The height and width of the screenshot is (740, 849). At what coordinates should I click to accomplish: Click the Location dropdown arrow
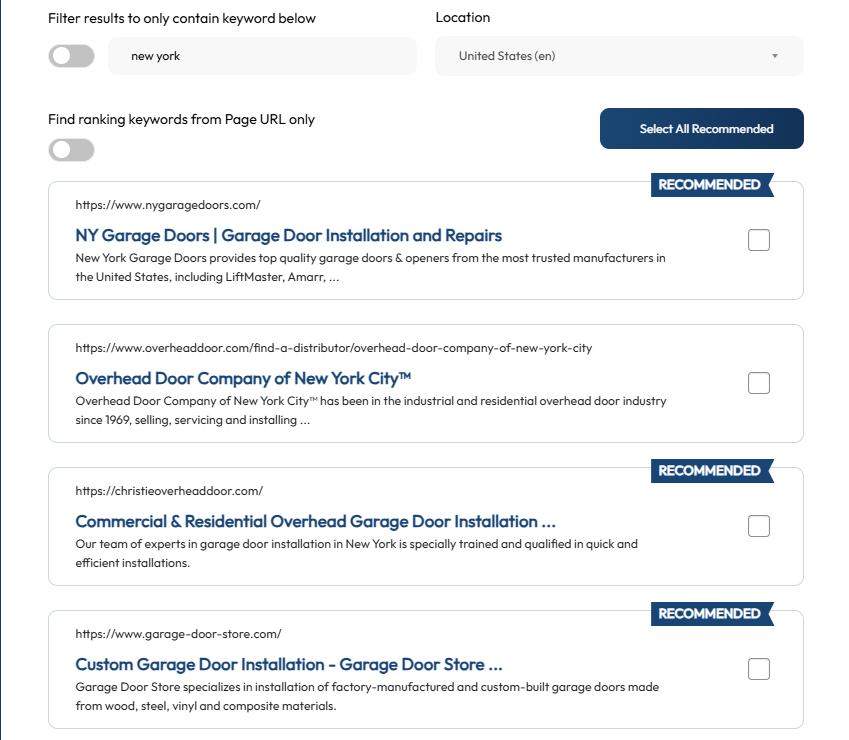[x=775, y=56]
